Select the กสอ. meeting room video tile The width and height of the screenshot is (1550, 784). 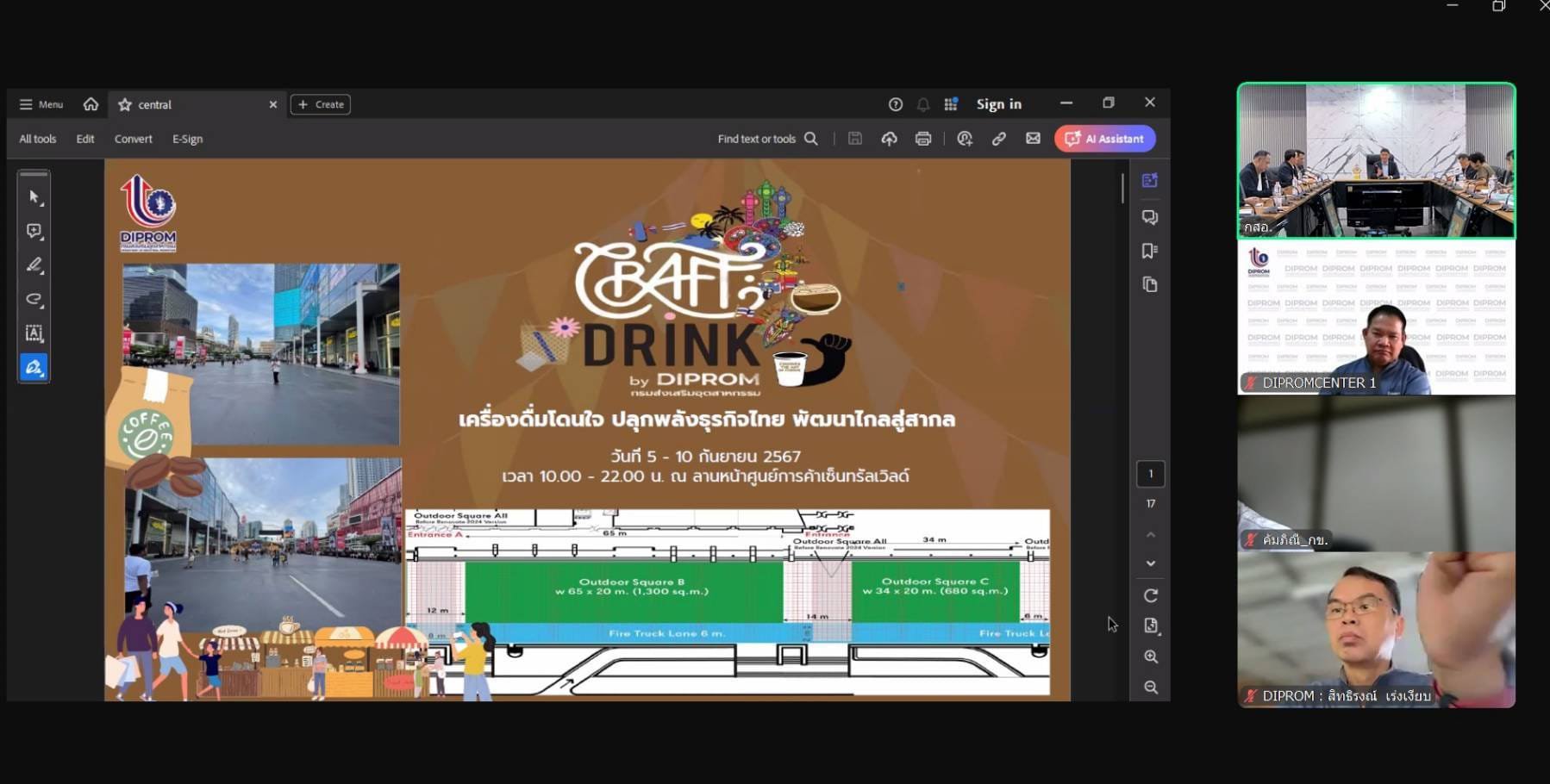point(1377,160)
